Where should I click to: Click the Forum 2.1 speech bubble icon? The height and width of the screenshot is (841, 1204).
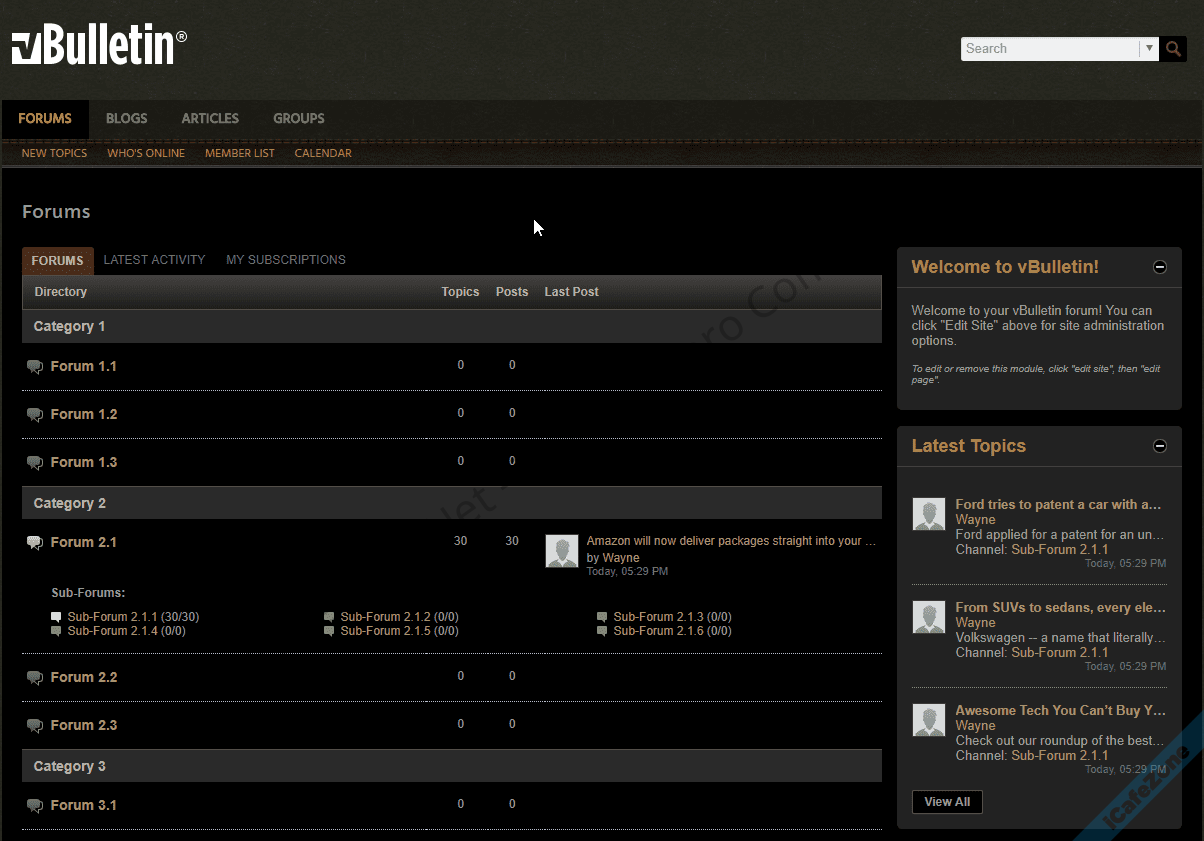tap(35, 543)
